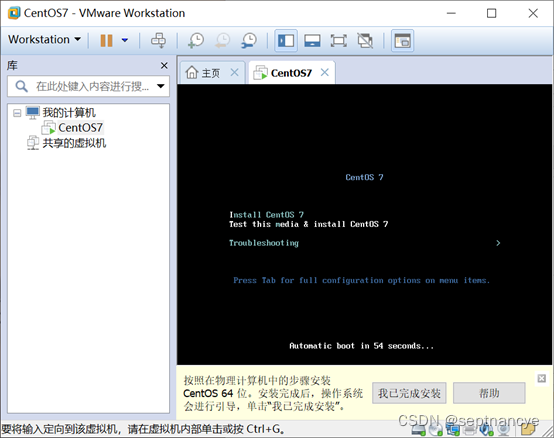Click the home icon on 主页 tab

click(x=191, y=73)
